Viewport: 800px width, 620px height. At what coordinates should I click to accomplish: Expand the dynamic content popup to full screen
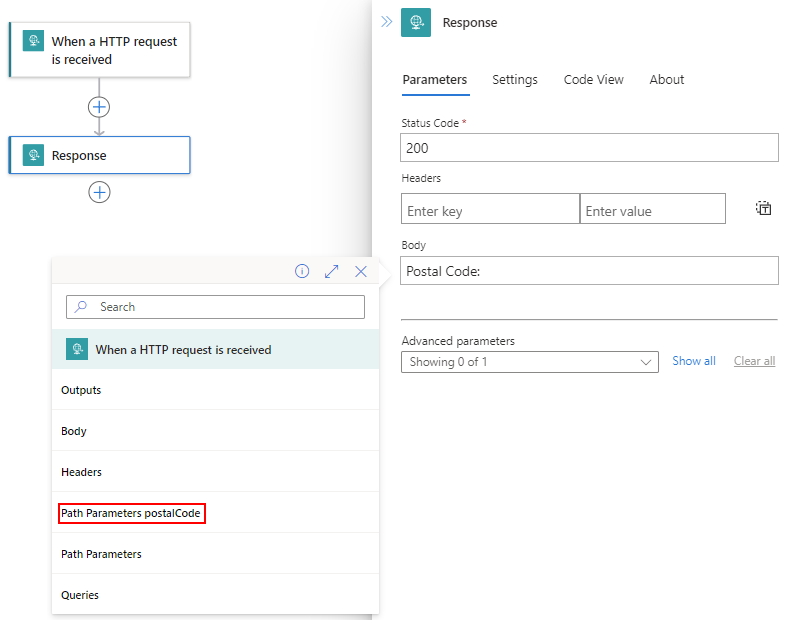pos(332,271)
